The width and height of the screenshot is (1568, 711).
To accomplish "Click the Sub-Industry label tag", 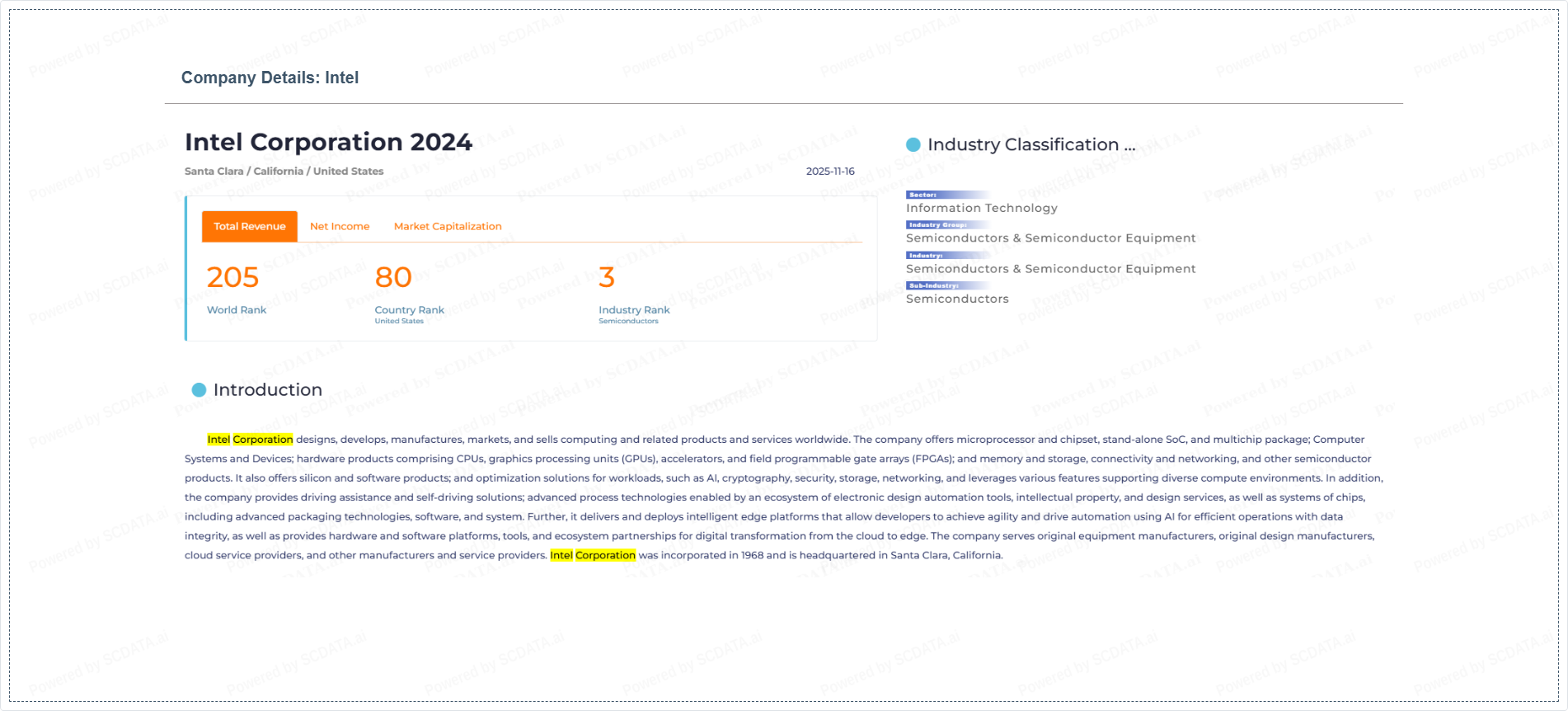I will click(934, 285).
